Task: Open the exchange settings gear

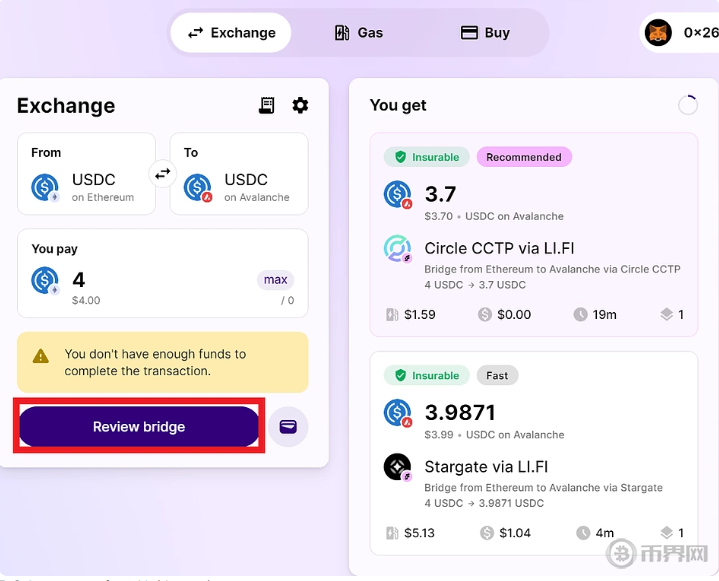Action: (300, 106)
